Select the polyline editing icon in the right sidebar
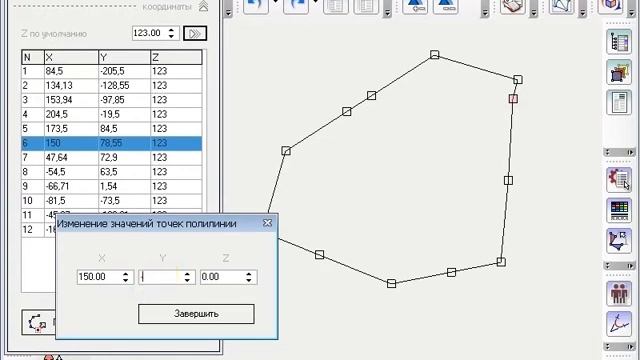The image size is (640, 360). pos(619,241)
